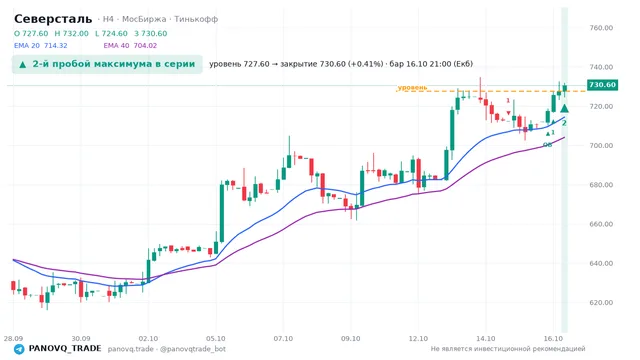This screenshot has width=640, height=360.
Task: Click the 700.00 price axis label
Action: click(x=601, y=145)
